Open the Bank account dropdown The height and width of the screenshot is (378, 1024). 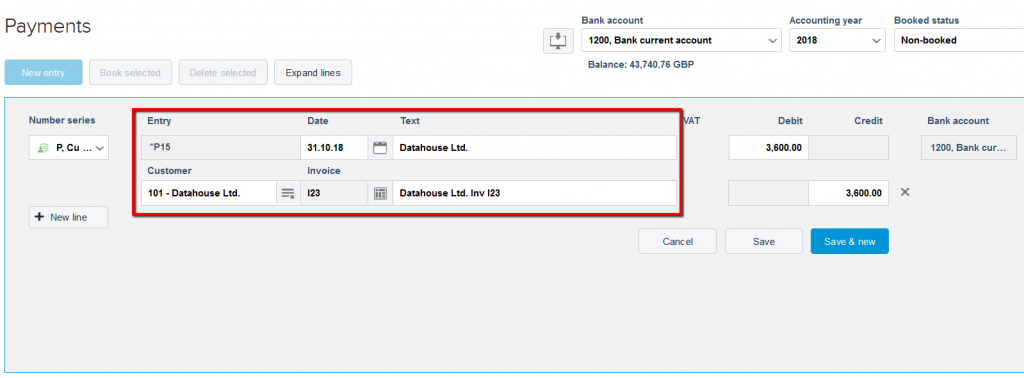click(681, 40)
